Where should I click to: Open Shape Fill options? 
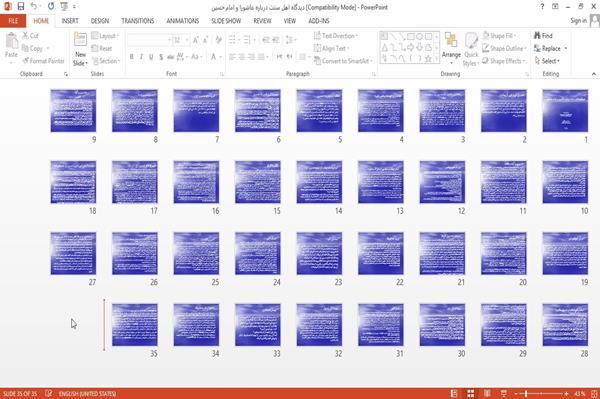(499, 36)
